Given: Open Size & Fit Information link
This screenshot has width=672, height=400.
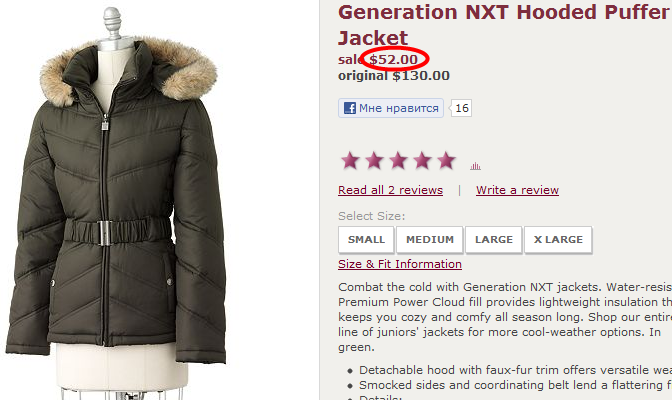Looking at the screenshot, I should pos(400,264).
